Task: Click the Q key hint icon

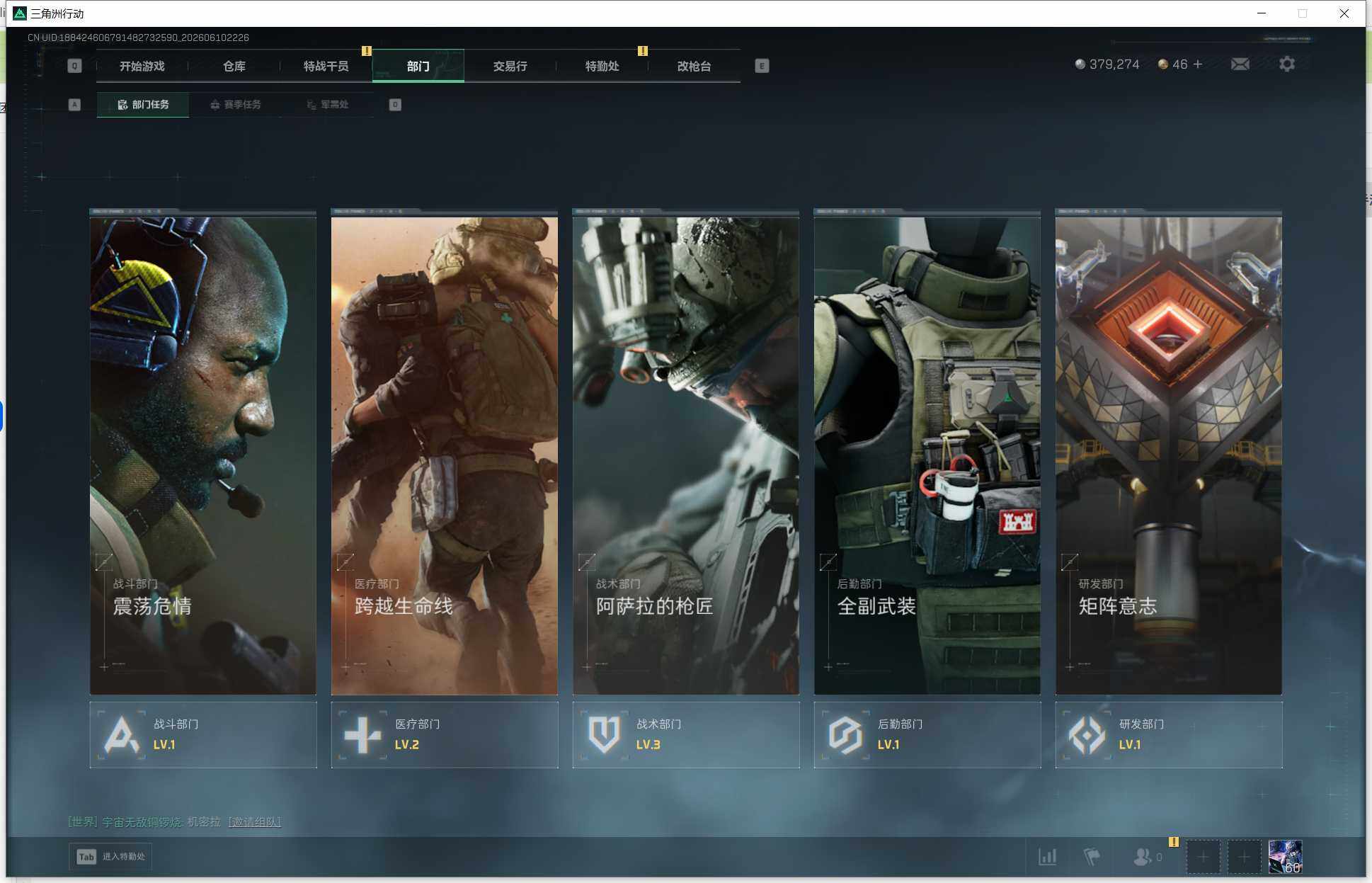Action: [74, 66]
